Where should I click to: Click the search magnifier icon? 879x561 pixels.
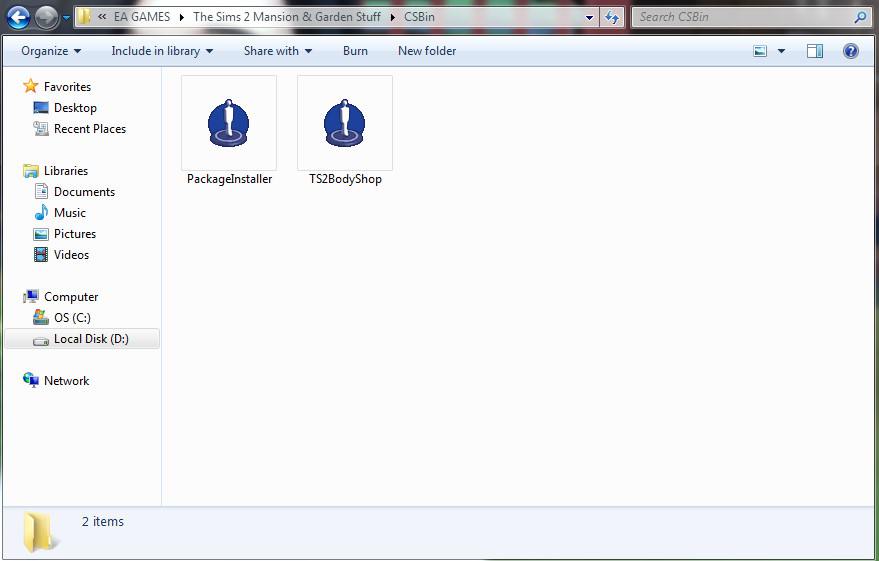pos(861,17)
